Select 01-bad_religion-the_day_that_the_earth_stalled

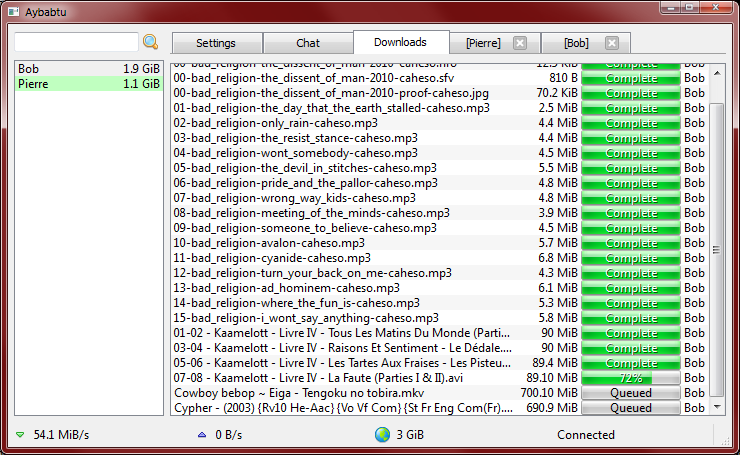tap(439, 108)
